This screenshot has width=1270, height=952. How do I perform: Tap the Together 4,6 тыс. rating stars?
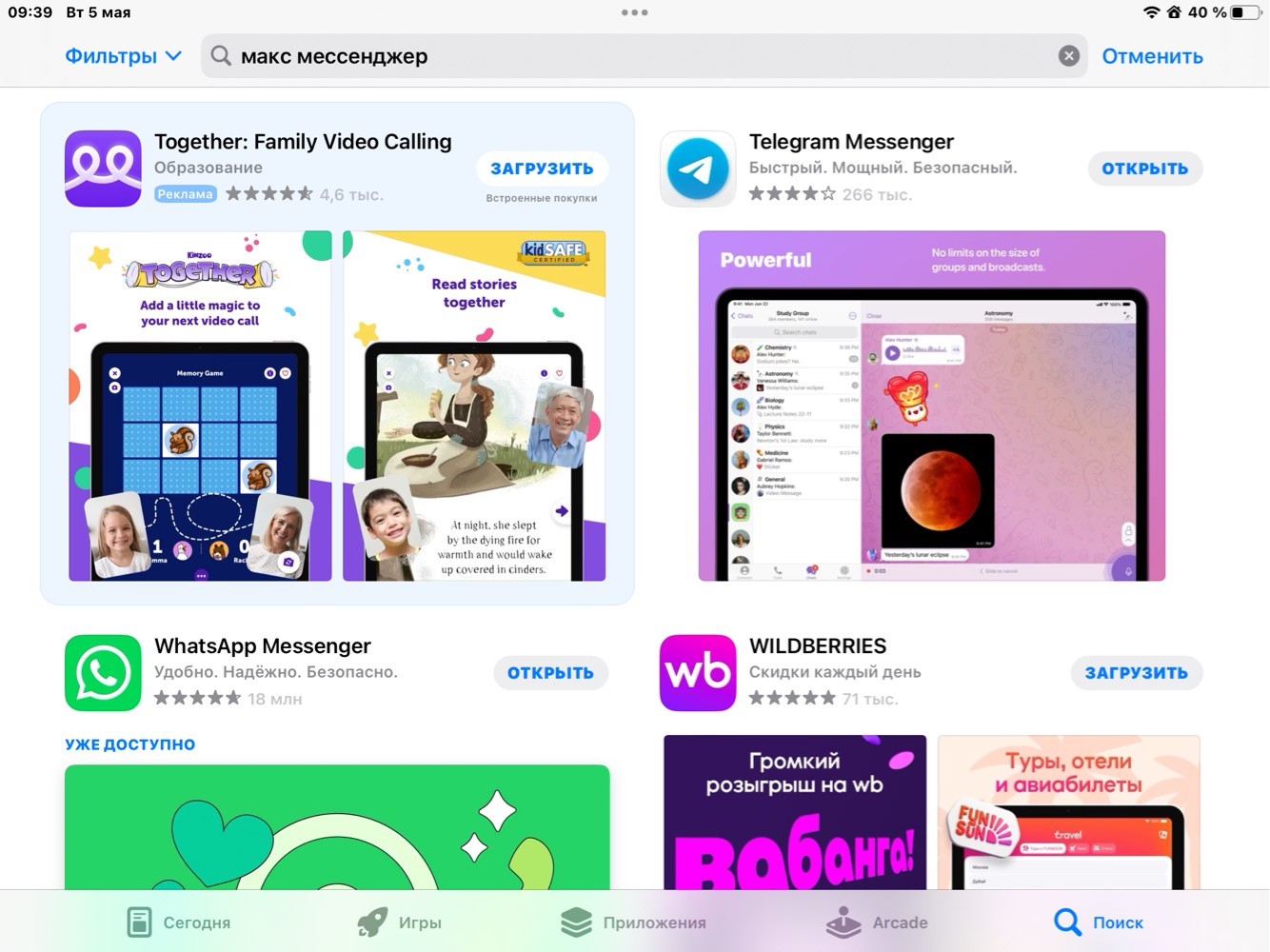[268, 194]
